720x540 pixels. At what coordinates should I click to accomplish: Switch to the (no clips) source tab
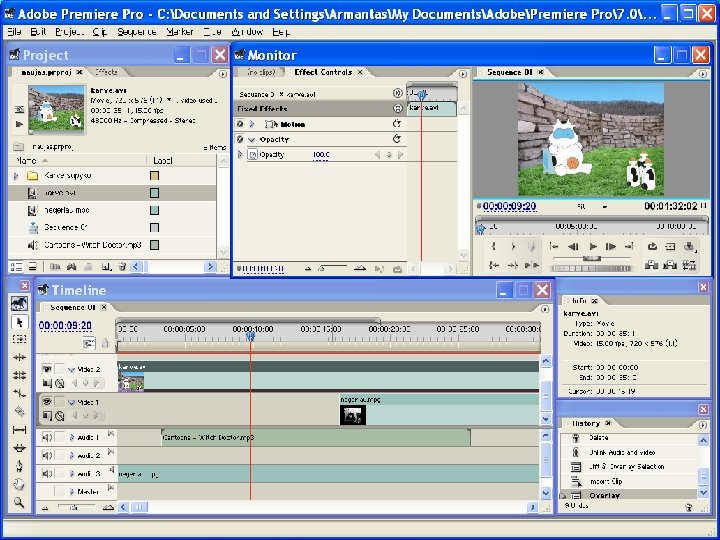261,72
